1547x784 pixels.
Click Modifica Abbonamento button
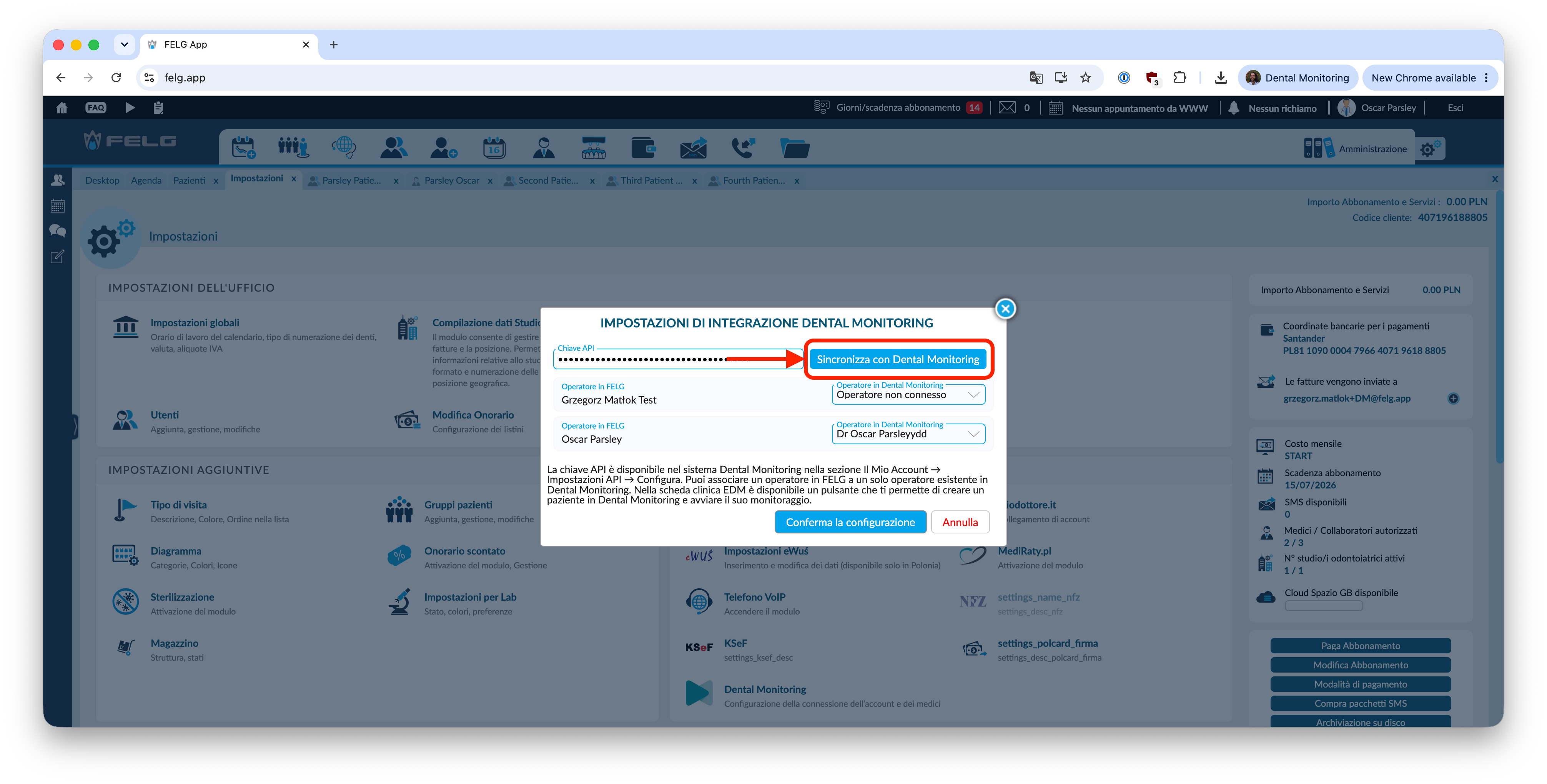[1360, 664]
